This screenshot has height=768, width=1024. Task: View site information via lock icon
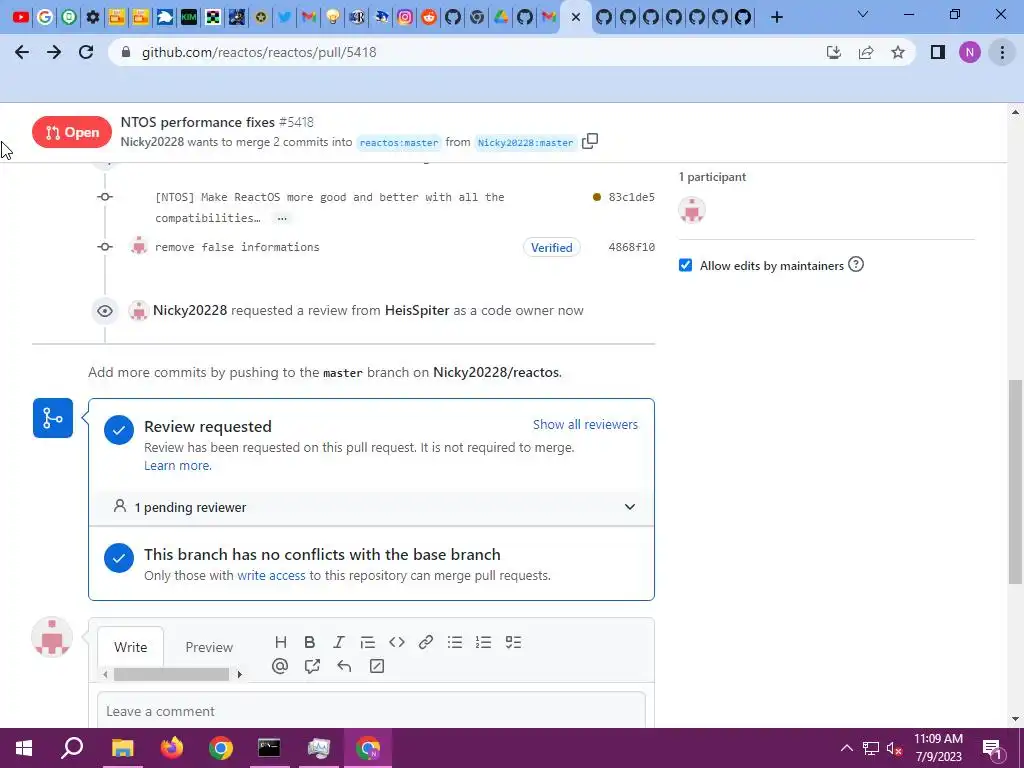(126, 52)
